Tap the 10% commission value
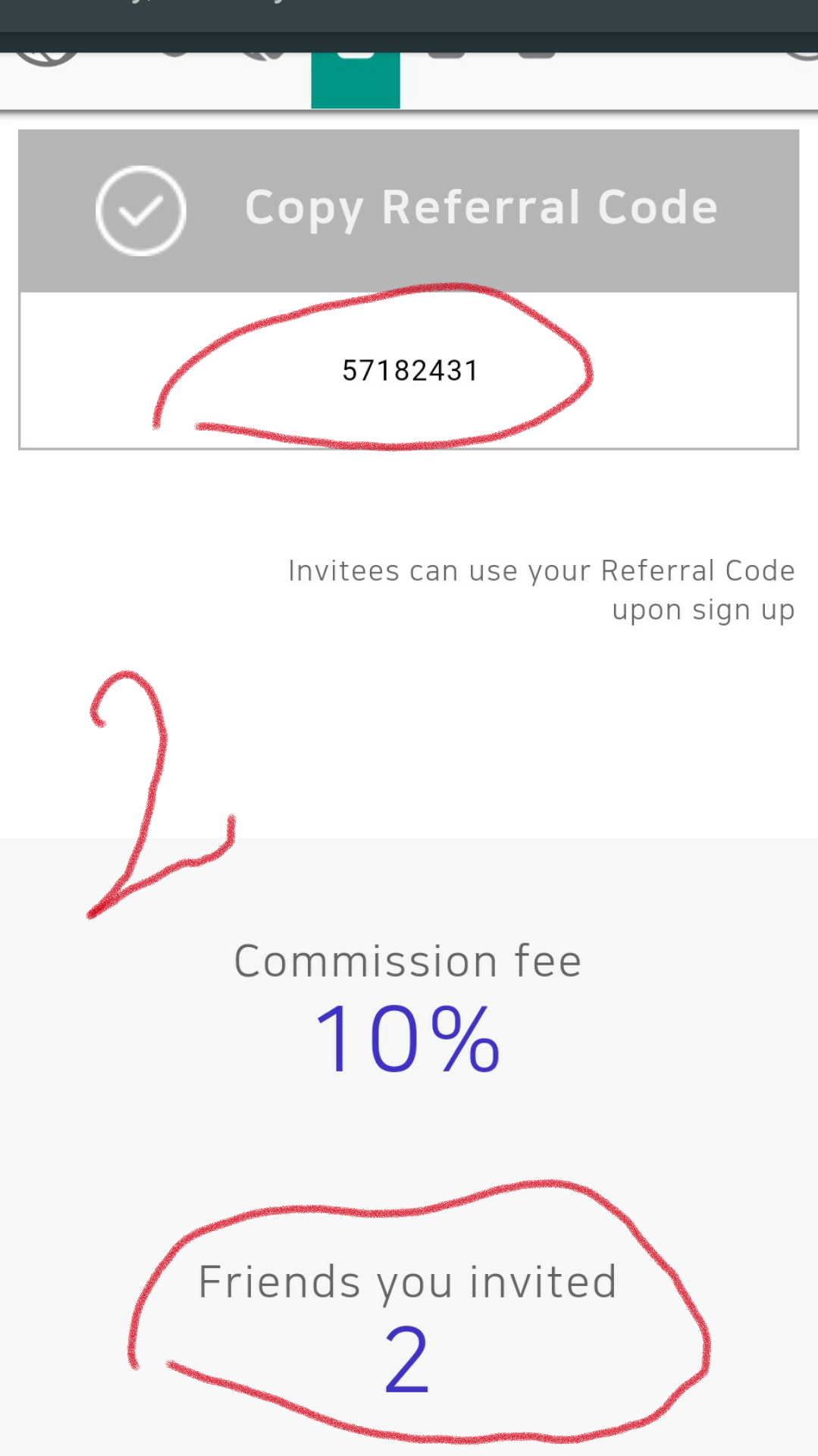The height and width of the screenshot is (1456, 818). 408,1038
